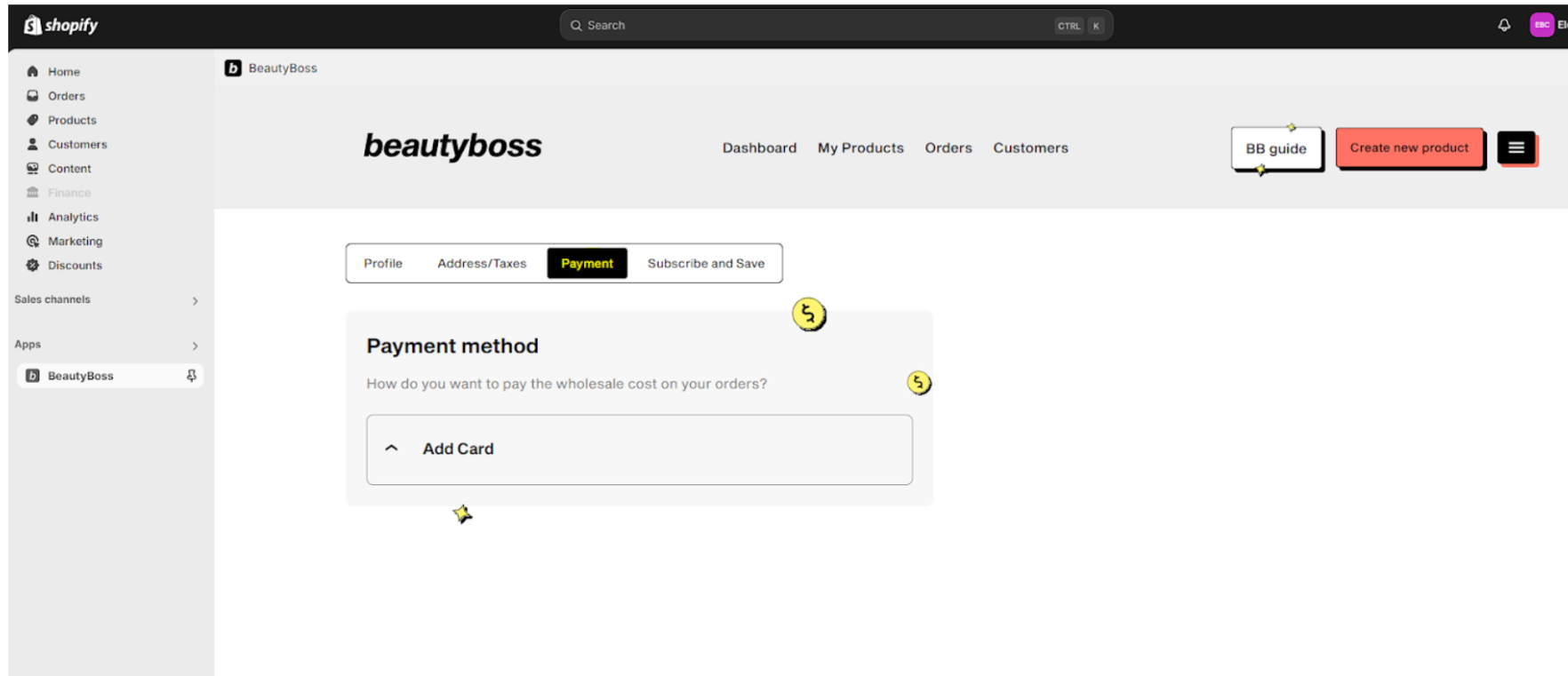The image size is (1568, 676).
Task: Go to Dashboard in top navigation
Action: click(759, 147)
